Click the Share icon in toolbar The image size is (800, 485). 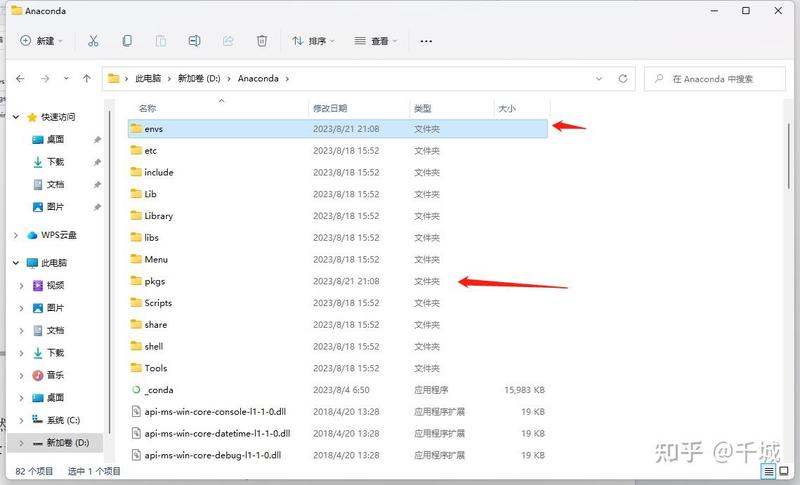(228, 41)
